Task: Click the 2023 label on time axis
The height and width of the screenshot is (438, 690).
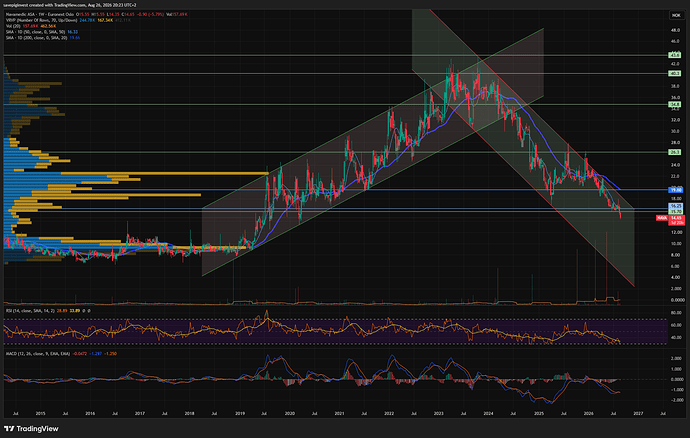Action: [439, 413]
